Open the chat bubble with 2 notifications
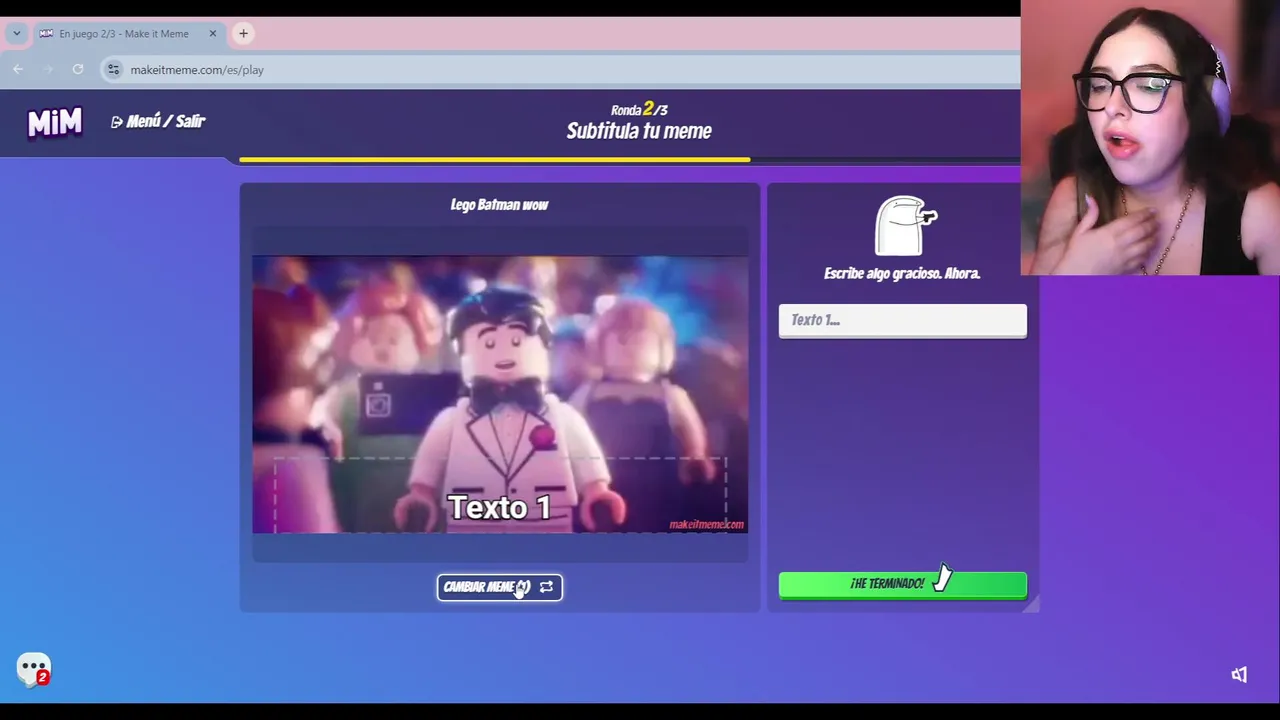Viewport: 1280px width, 720px height. pyautogui.click(x=34, y=669)
